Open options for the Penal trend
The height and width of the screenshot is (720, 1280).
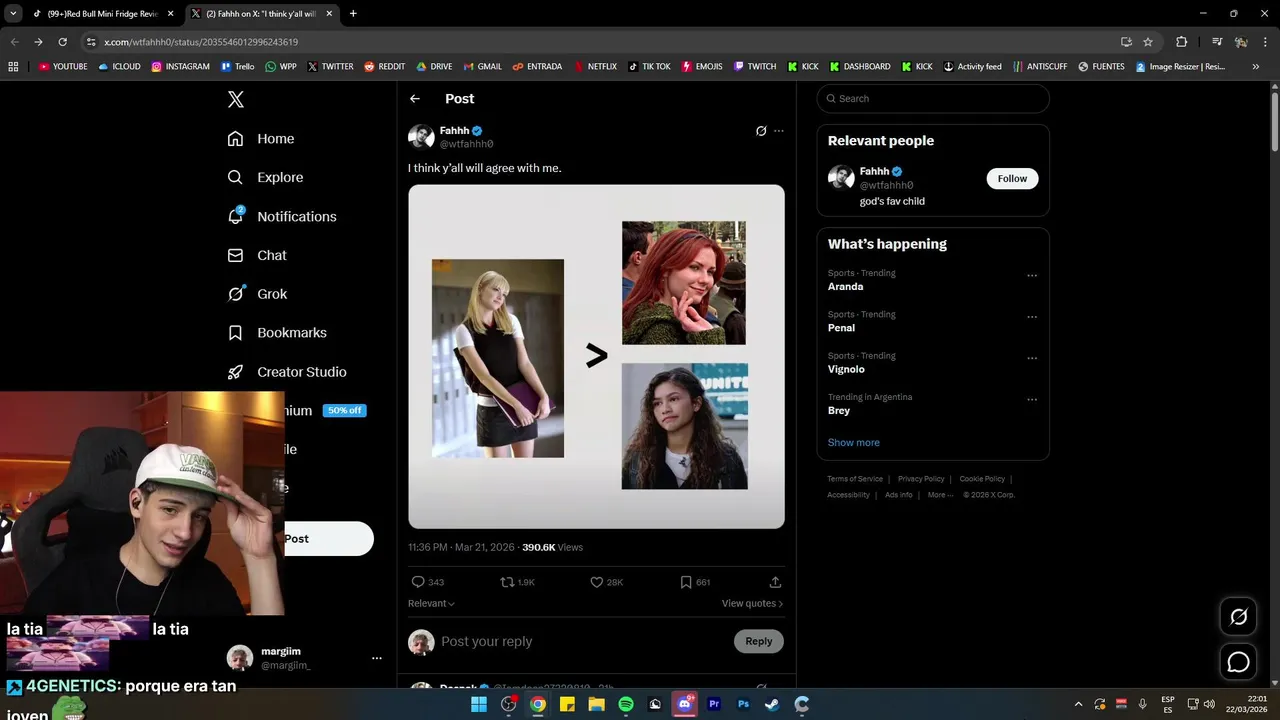pyautogui.click(x=1032, y=317)
